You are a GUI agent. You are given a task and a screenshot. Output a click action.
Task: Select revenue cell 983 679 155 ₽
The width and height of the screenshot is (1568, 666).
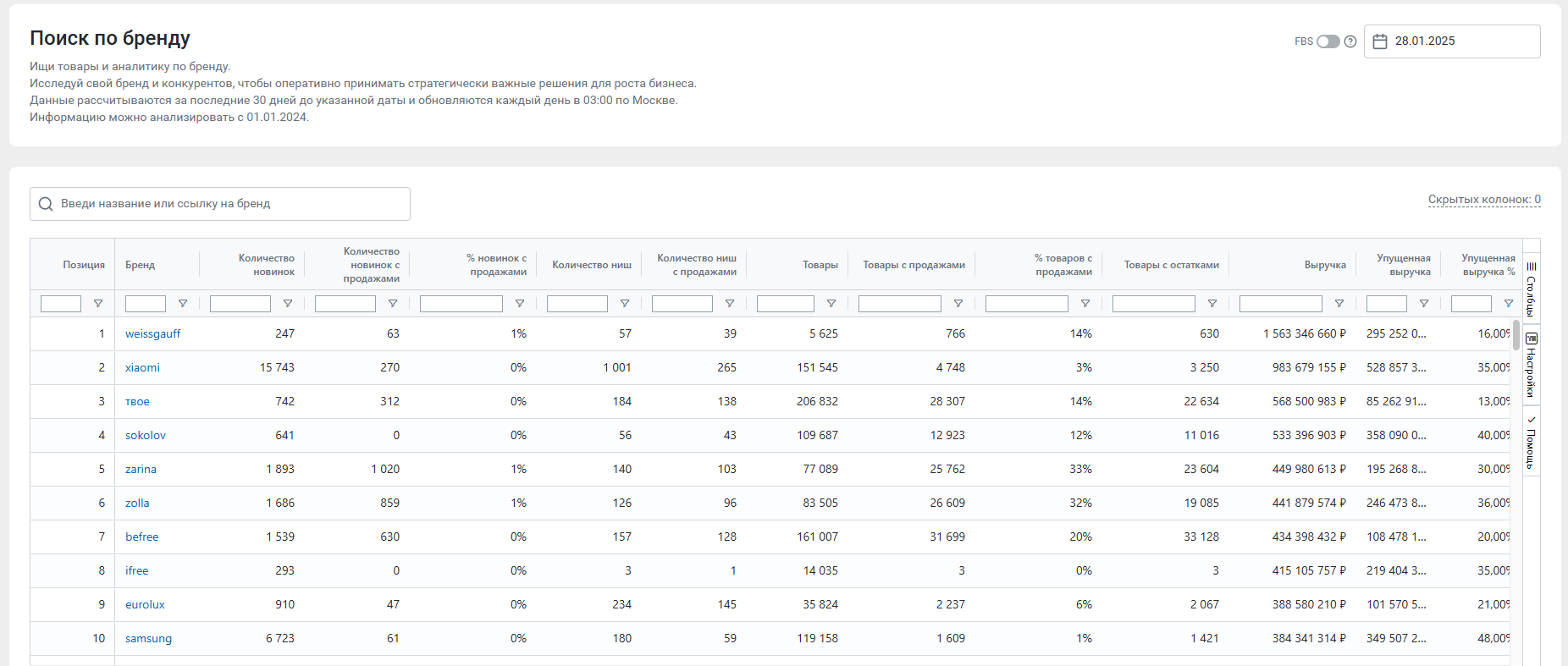click(x=1309, y=367)
